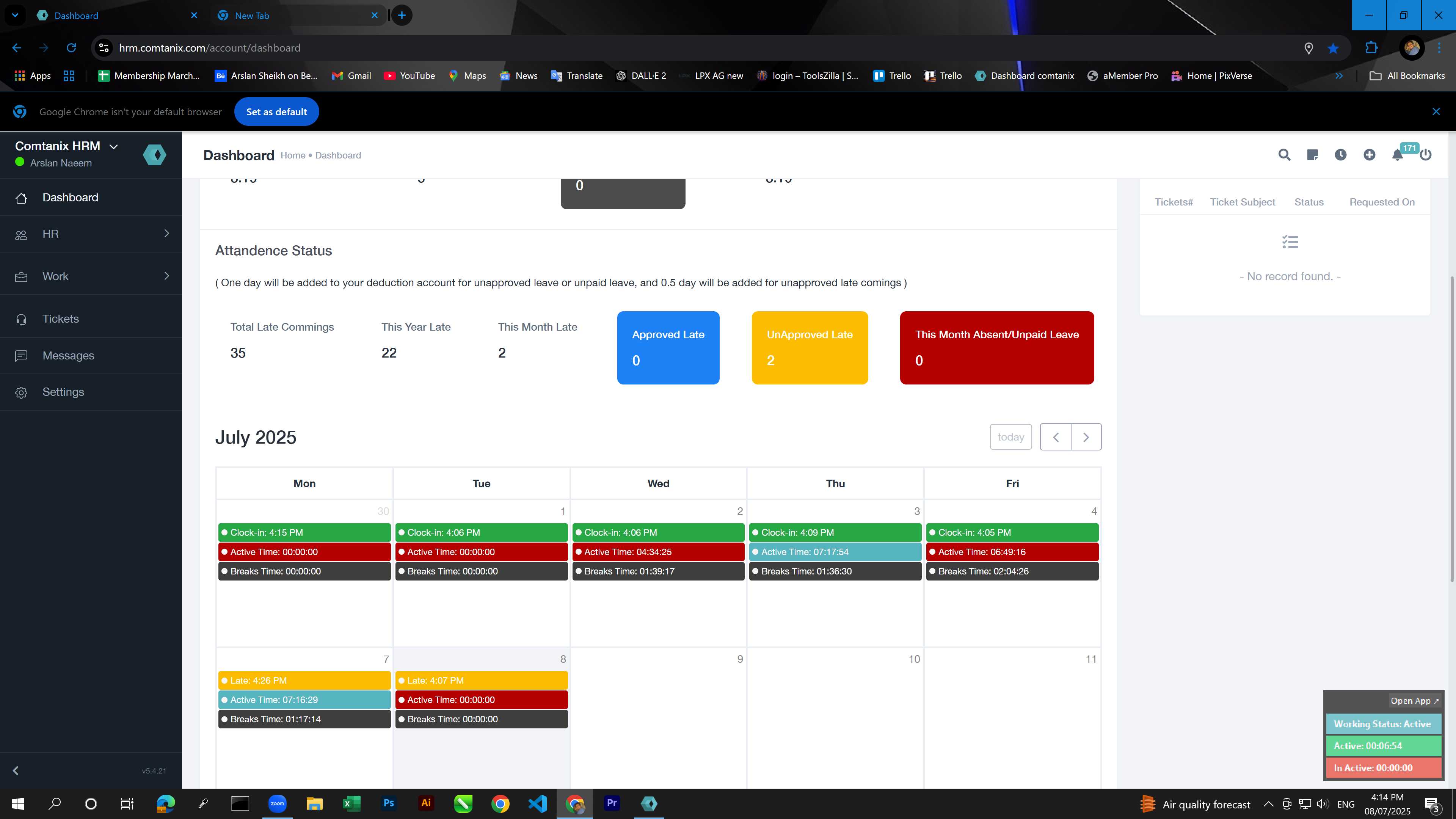The width and height of the screenshot is (1456, 819).
Task: Expand the Work sidebar menu
Action: 91,276
